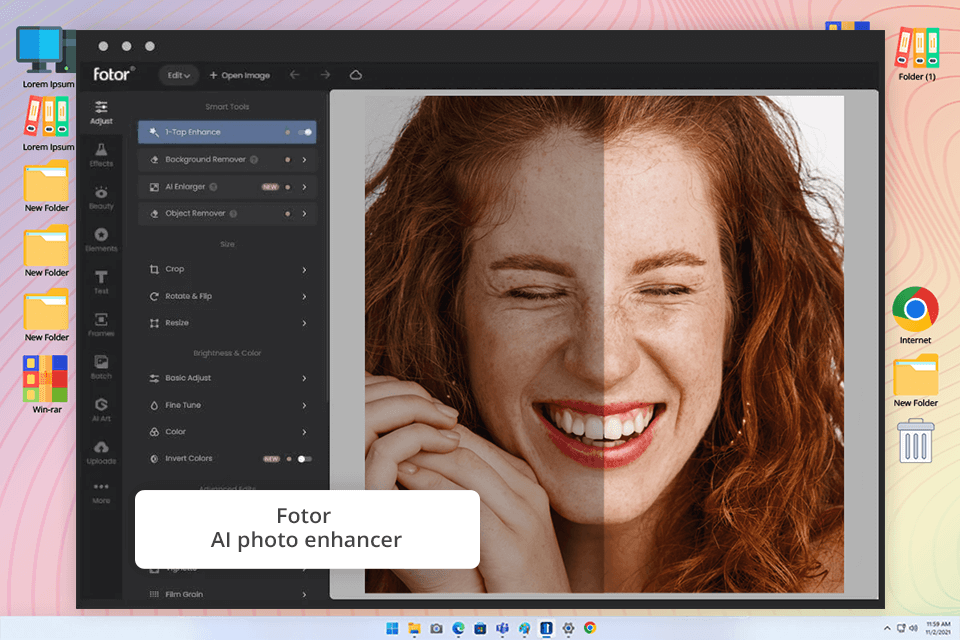Select Rotate & Flip tool
Screen dimensions: 960x640
[x=227, y=296]
